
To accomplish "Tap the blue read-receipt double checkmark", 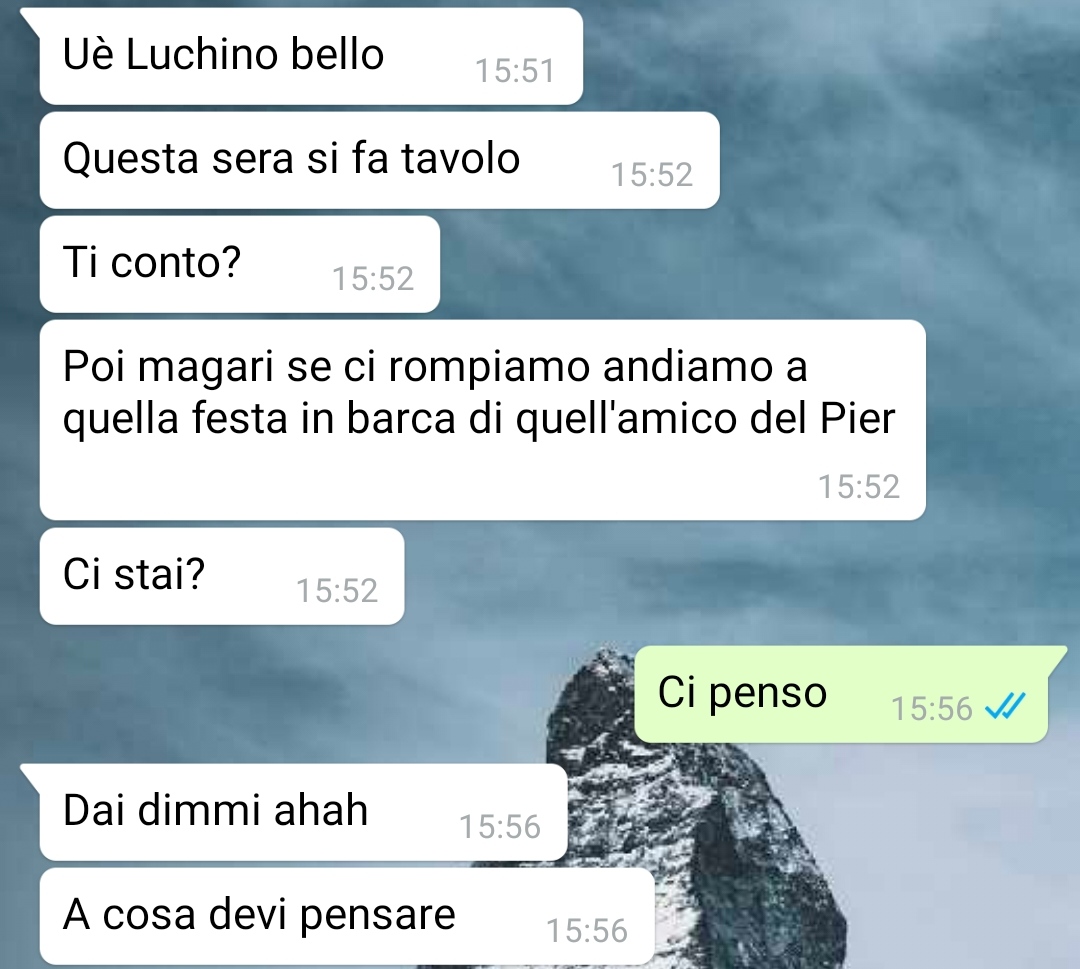I will (x=1005, y=707).
